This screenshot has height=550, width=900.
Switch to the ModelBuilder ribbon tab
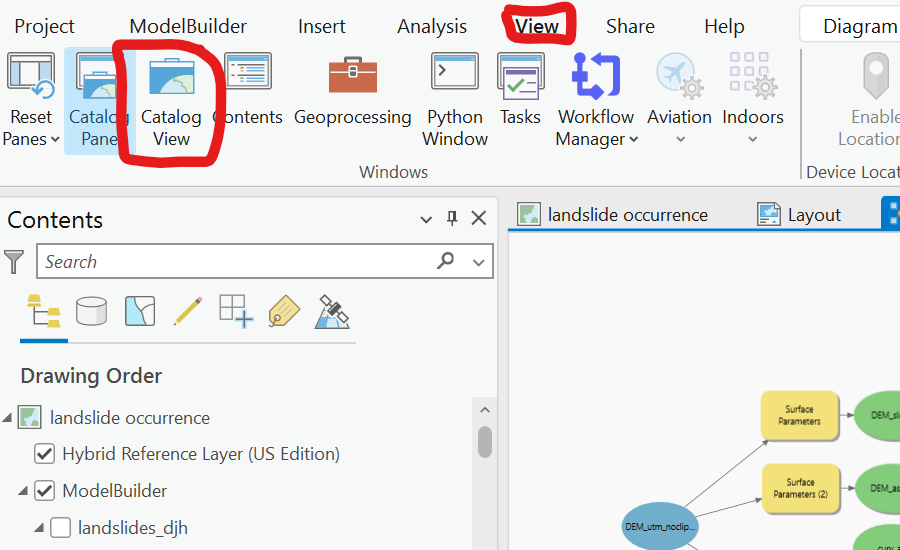click(x=188, y=26)
